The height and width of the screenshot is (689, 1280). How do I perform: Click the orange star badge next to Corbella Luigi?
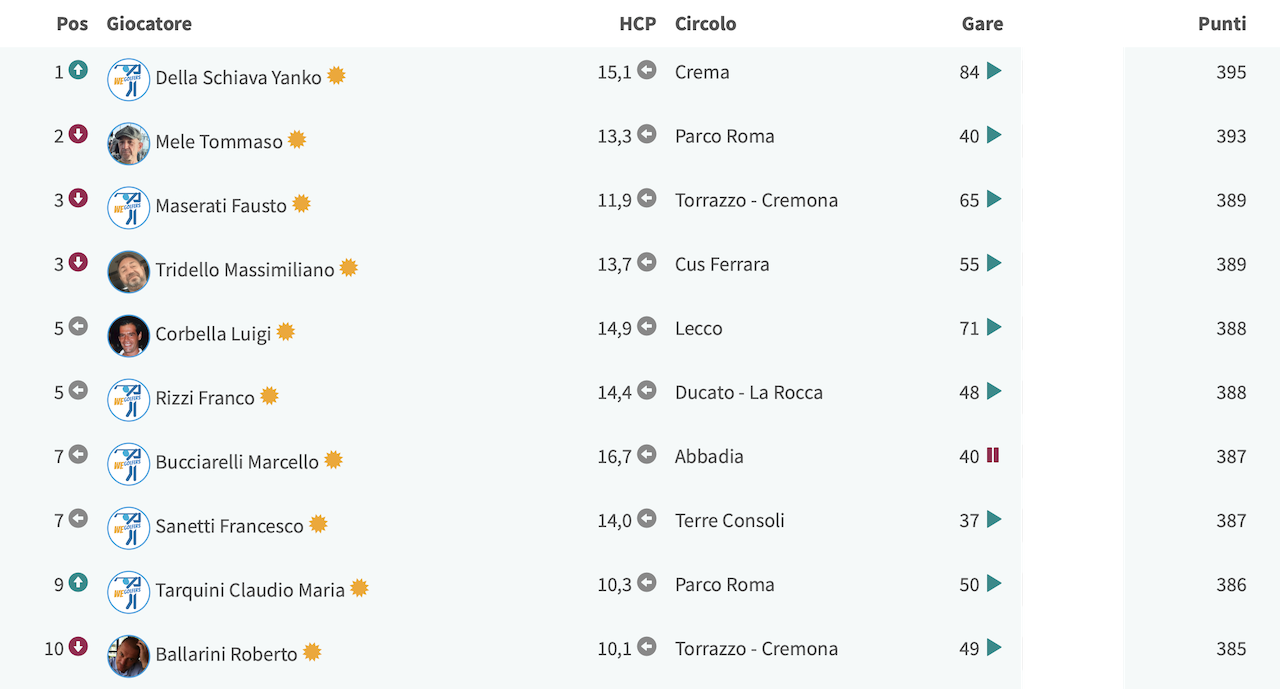tap(285, 331)
